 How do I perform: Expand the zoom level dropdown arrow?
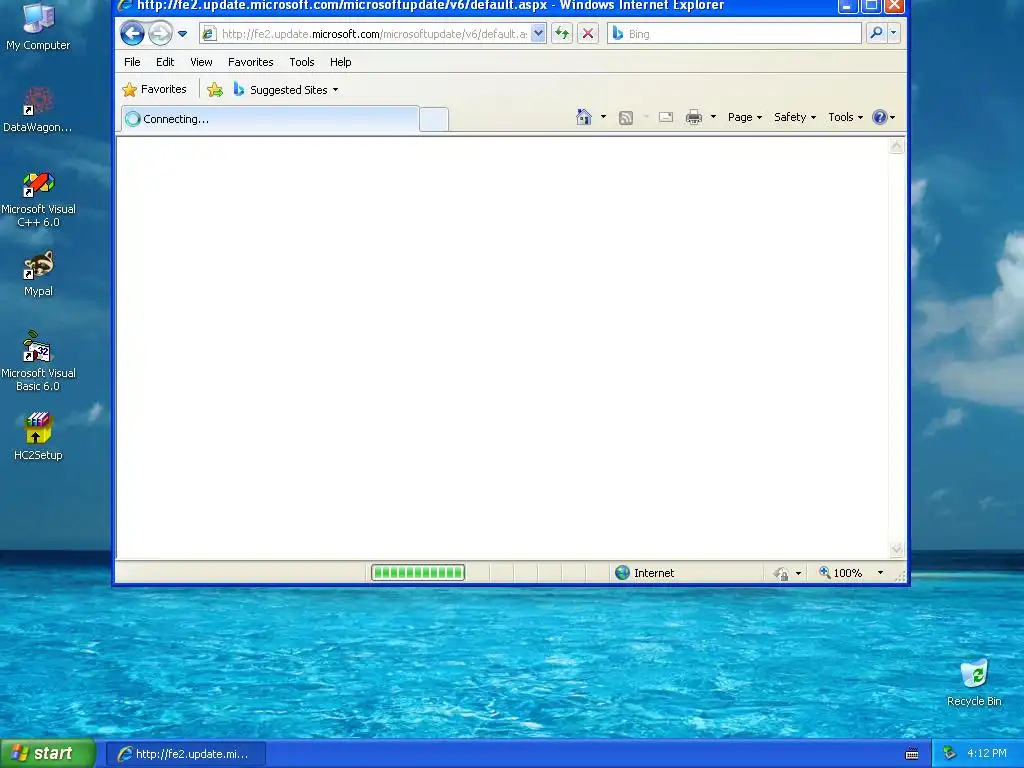[x=880, y=573]
